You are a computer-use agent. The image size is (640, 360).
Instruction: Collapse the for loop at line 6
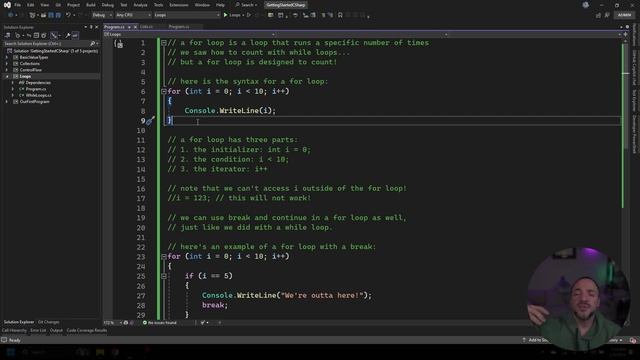pyautogui.click(x=164, y=91)
